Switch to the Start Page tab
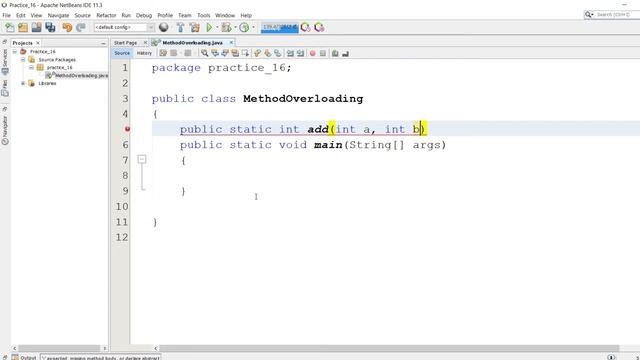640x360 pixels. (125, 42)
